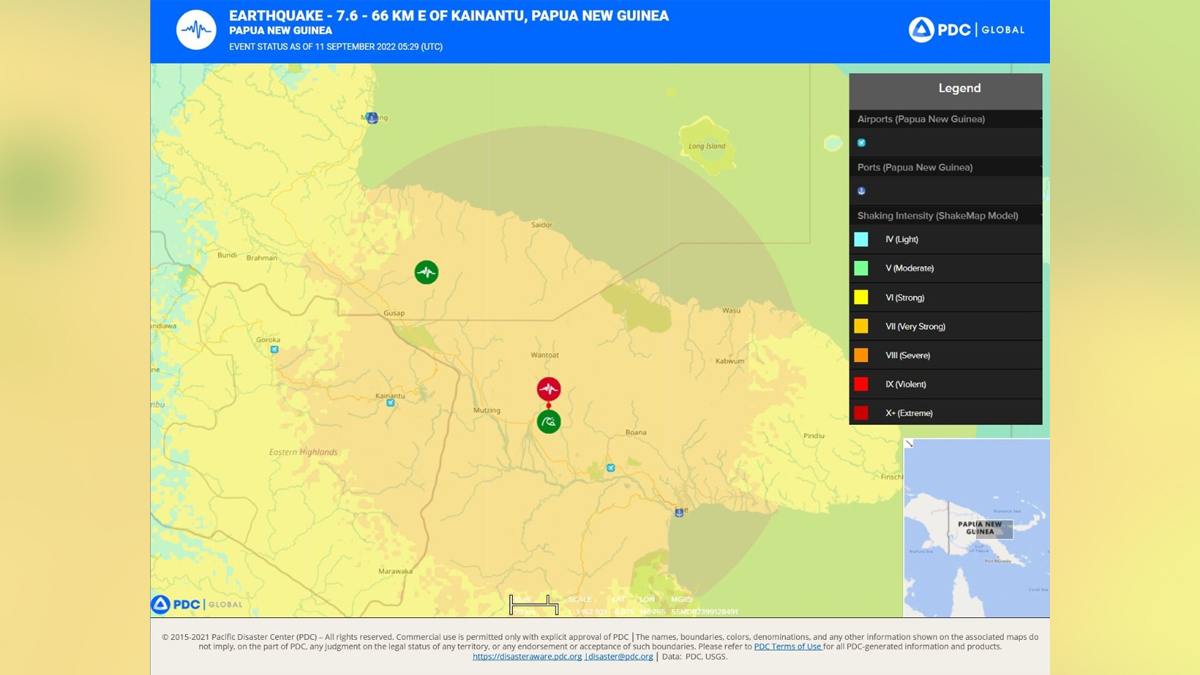Click the 'Gusap' place label

pos(394,313)
